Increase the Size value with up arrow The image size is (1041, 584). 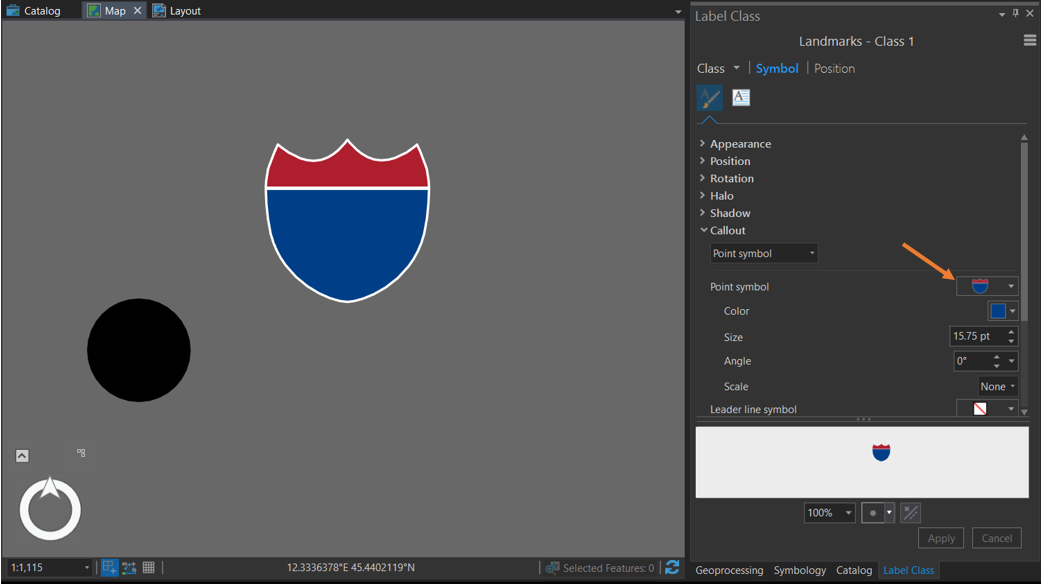1011,332
